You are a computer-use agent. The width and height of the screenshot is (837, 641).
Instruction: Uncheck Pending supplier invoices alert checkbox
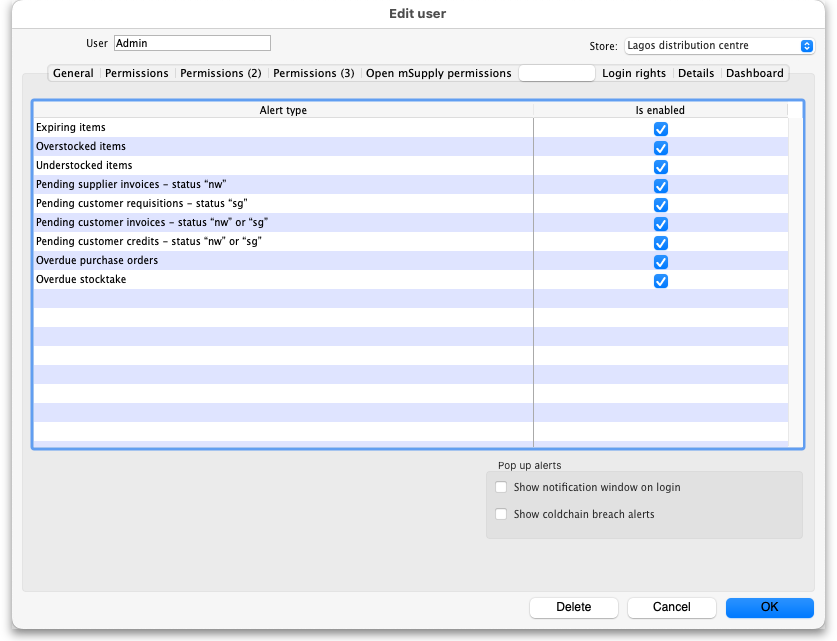pos(660,186)
